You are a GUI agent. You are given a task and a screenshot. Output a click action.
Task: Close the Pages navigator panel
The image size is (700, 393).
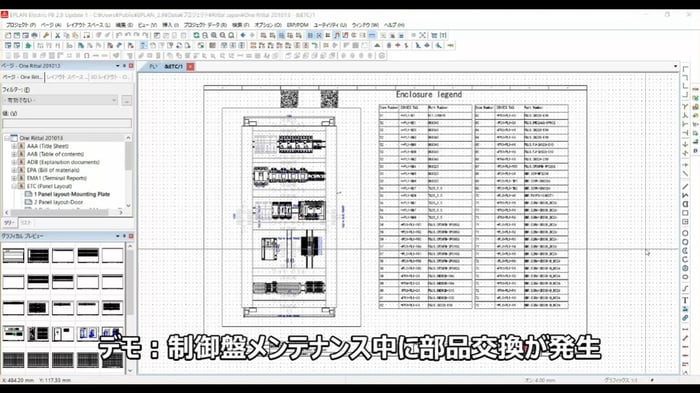pos(131,66)
